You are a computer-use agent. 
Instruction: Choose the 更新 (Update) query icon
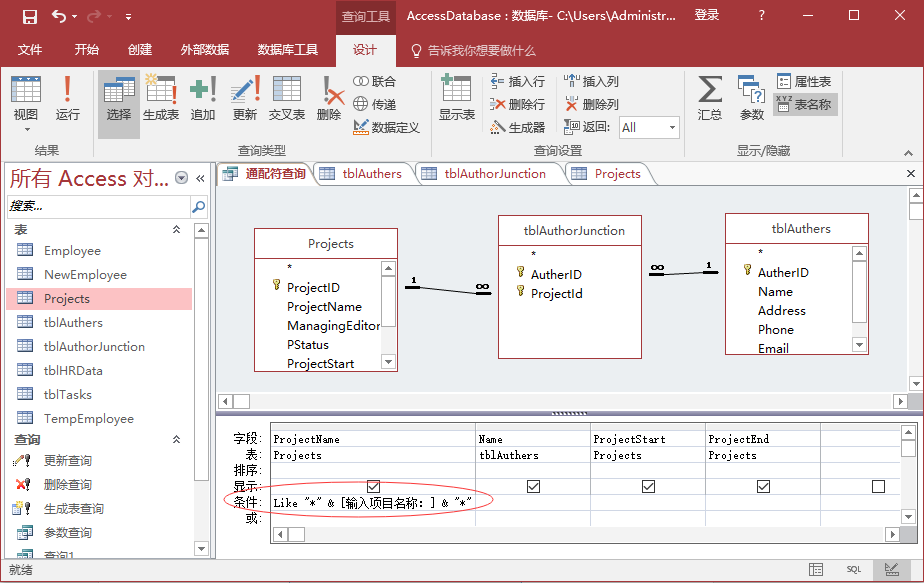245,98
